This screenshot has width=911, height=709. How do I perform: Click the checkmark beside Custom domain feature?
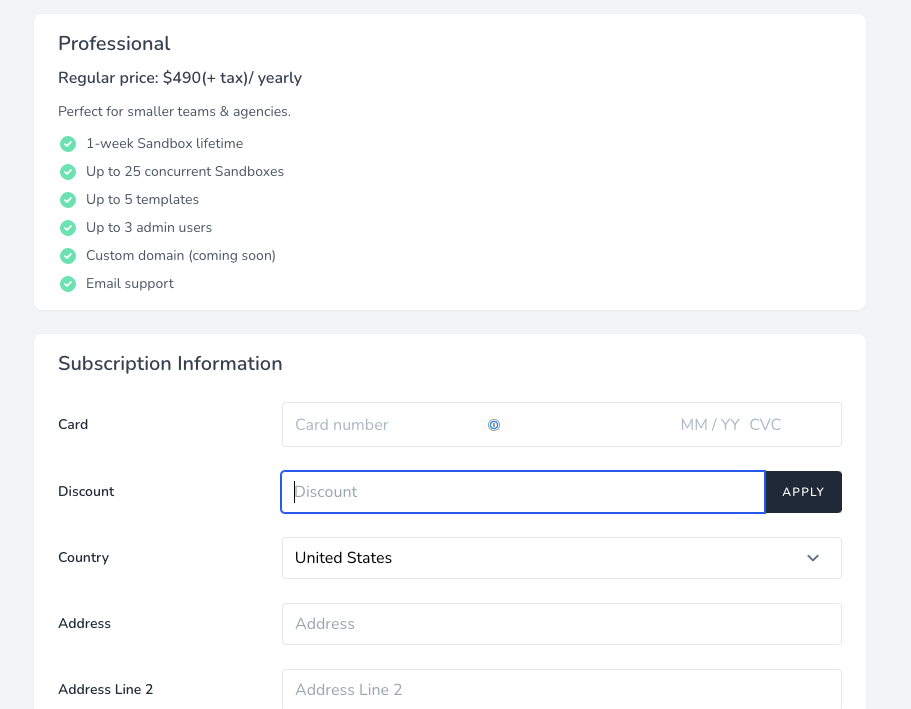click(68, 256)
